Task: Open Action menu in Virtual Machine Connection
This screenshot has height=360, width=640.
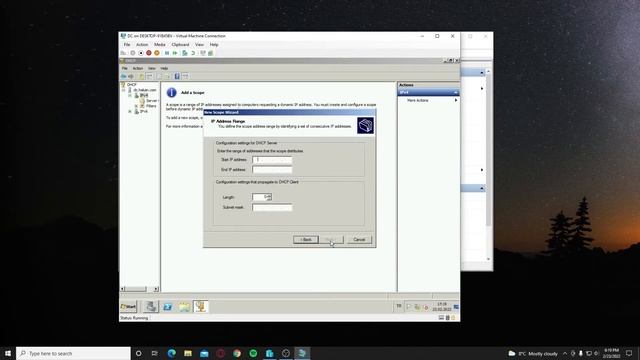Action: click(x=142, y=44)
